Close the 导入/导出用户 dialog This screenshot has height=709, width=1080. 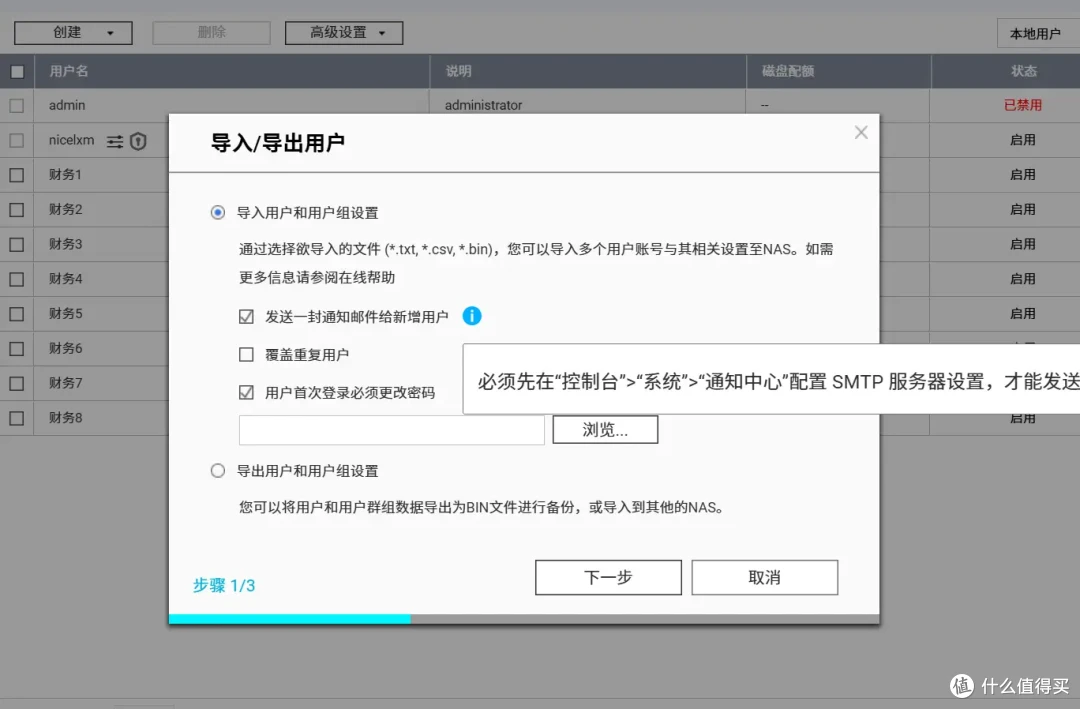[x=861, y=132]
